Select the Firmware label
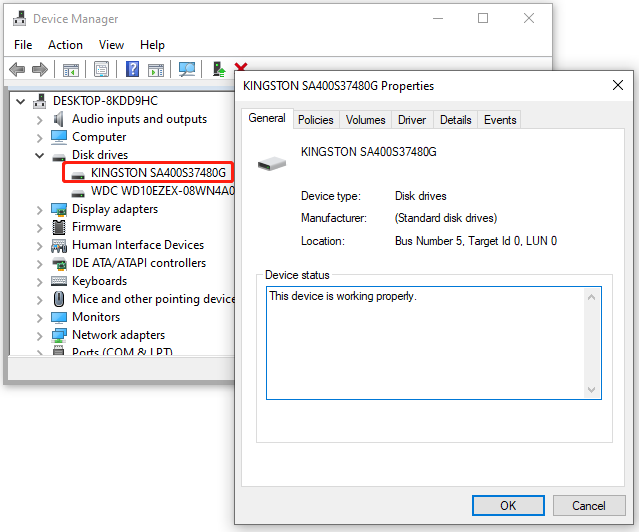 click(x=97, y=227)
